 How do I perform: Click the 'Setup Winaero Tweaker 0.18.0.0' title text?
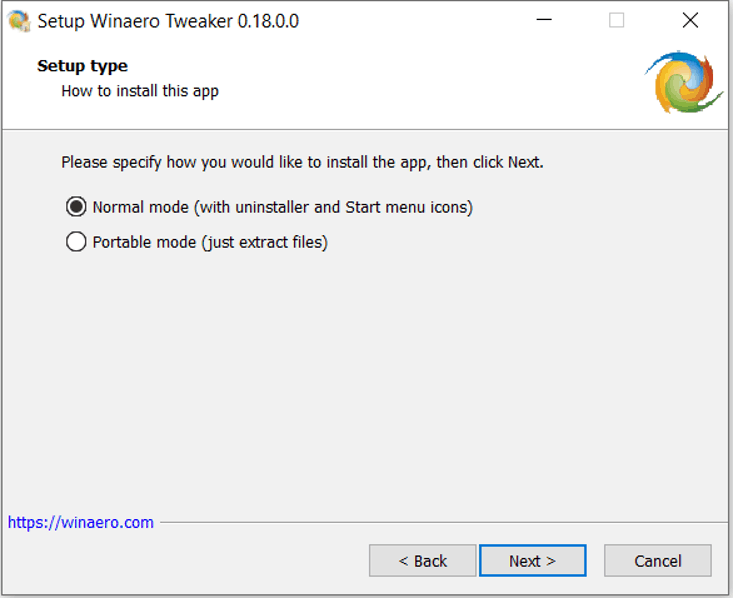168,21
